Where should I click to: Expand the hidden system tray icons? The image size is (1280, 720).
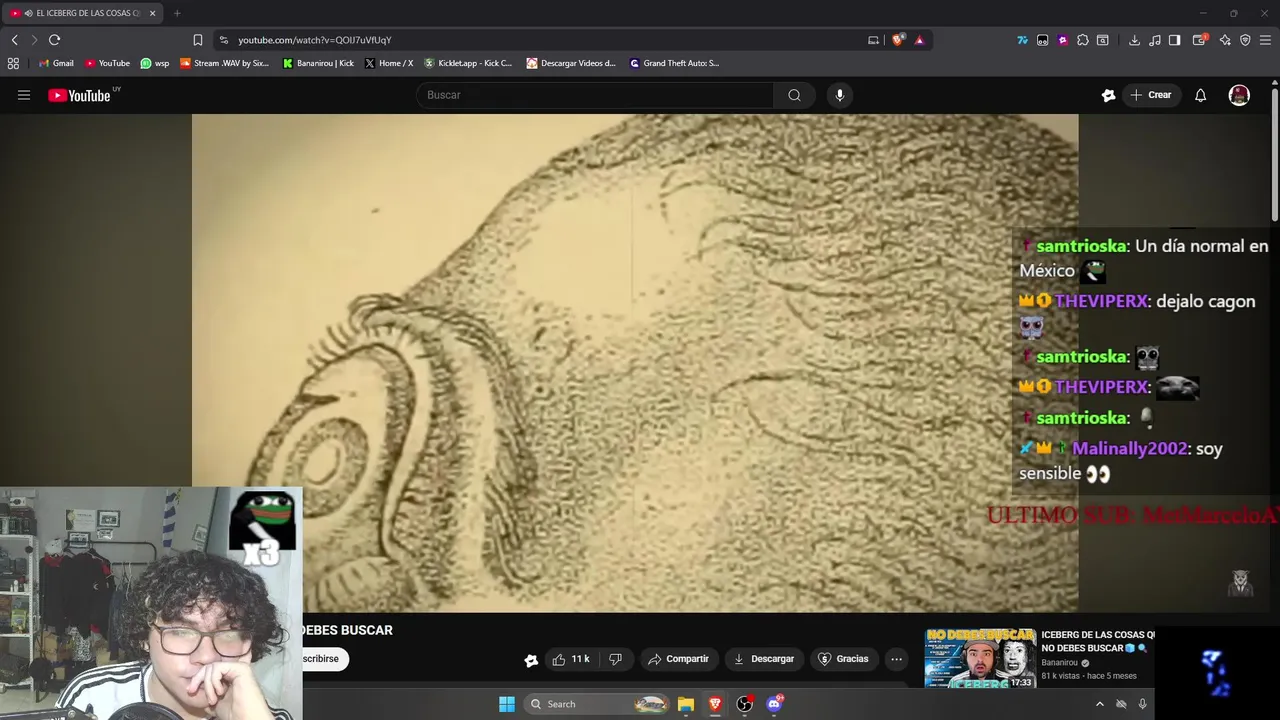1100,704
